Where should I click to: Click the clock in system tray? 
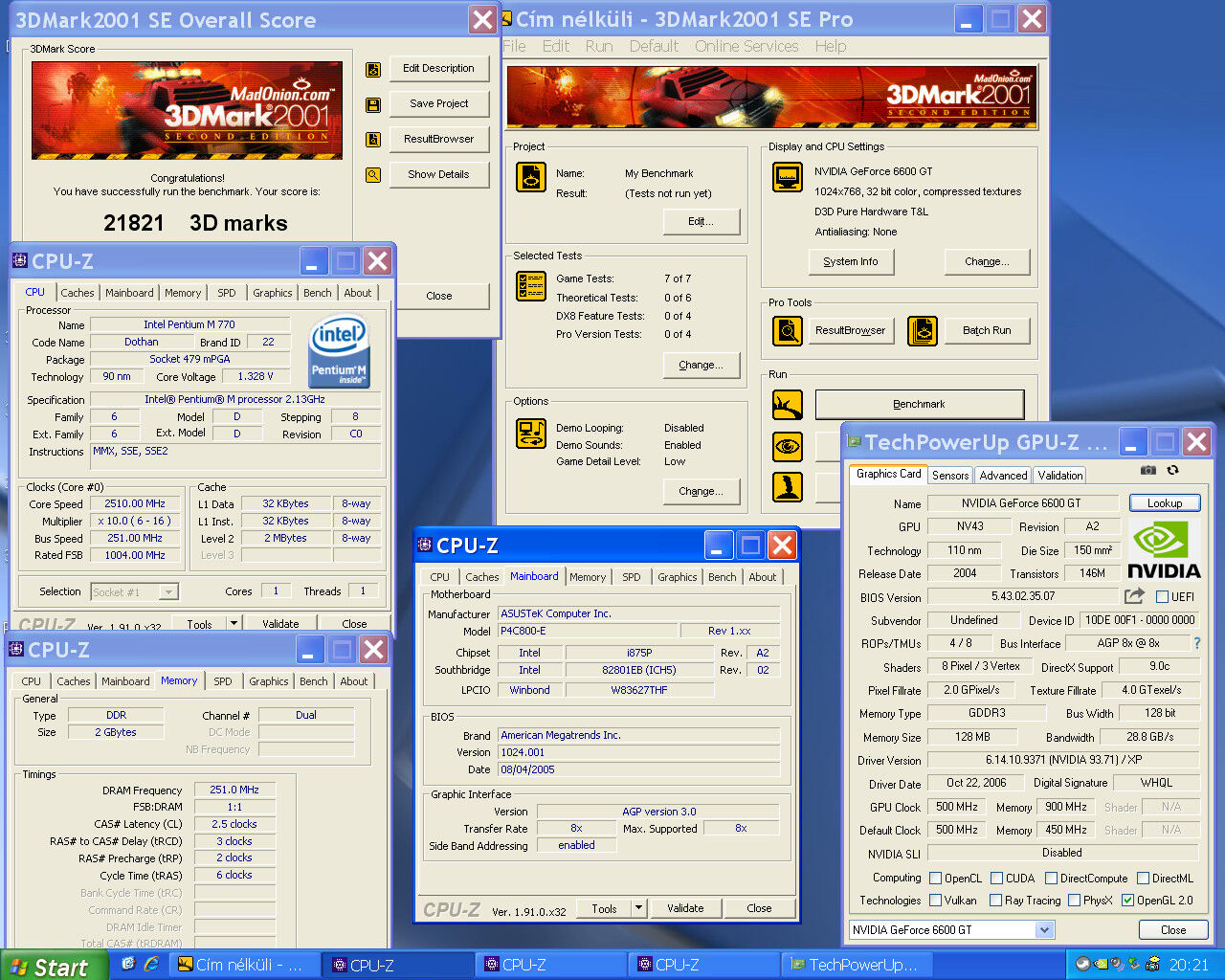1189,966
